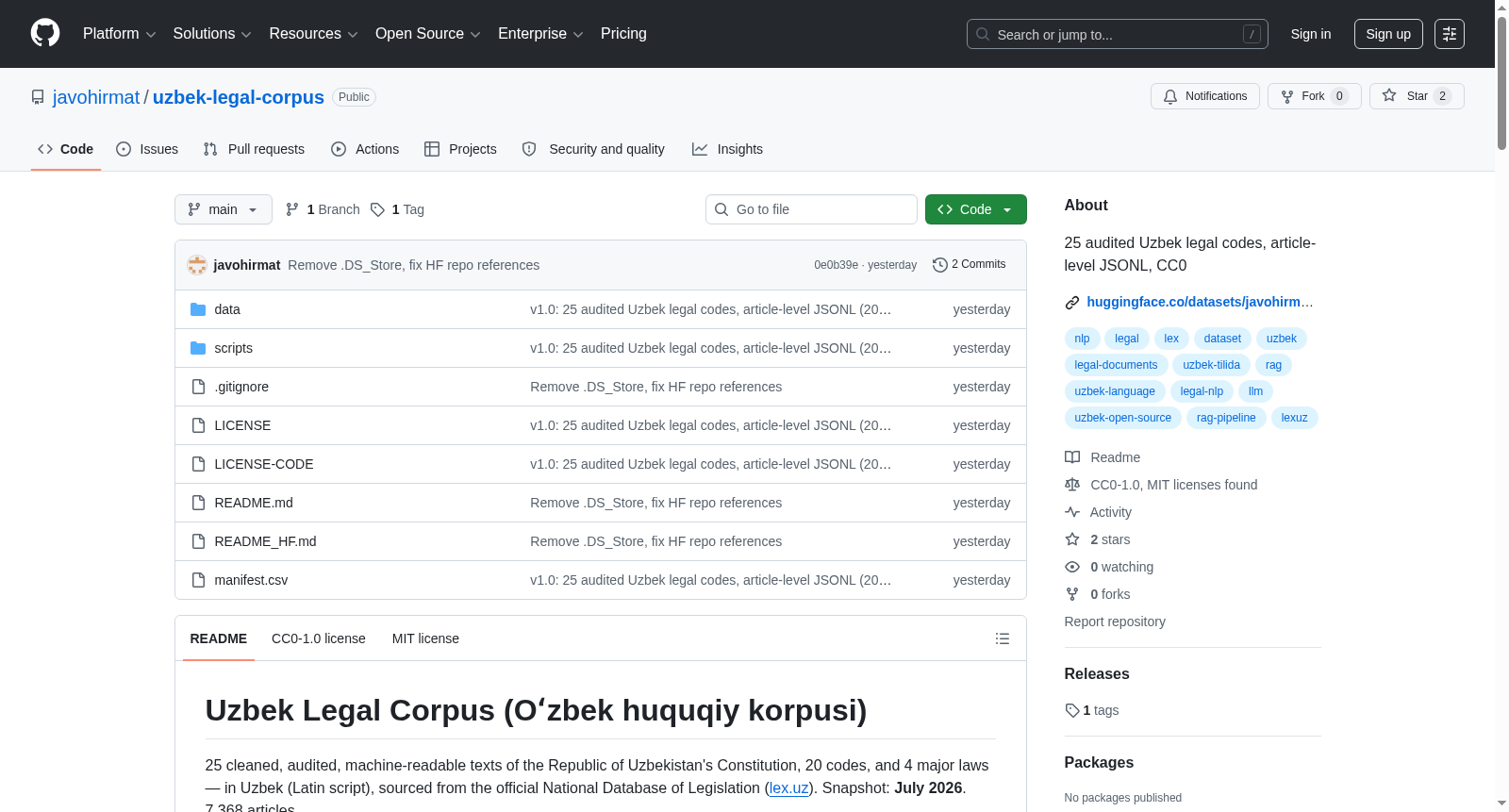Select the README tab
This screenshot has width=1509, height=812.
pos(219,638)
